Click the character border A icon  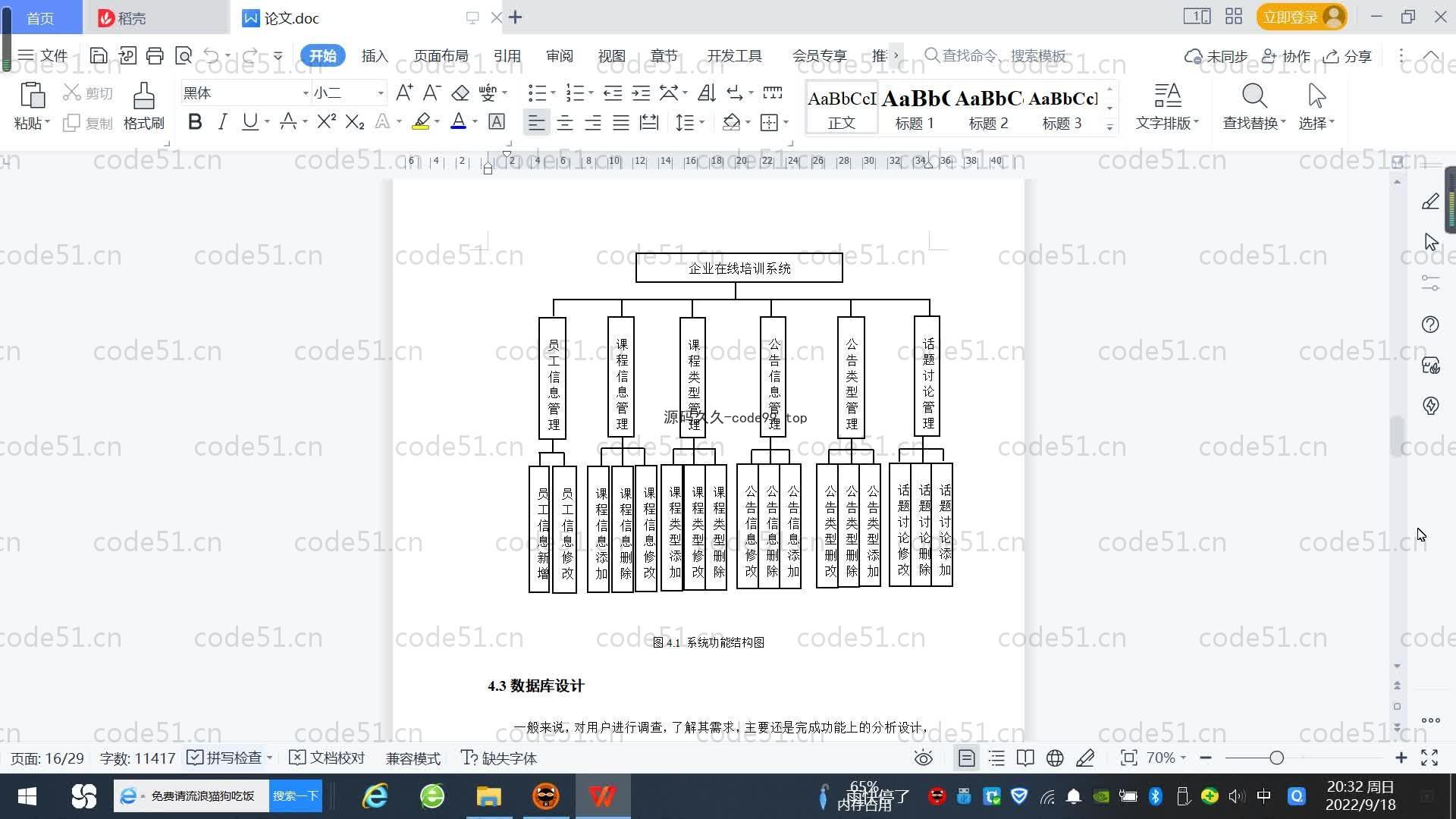[x=496, y=121]
